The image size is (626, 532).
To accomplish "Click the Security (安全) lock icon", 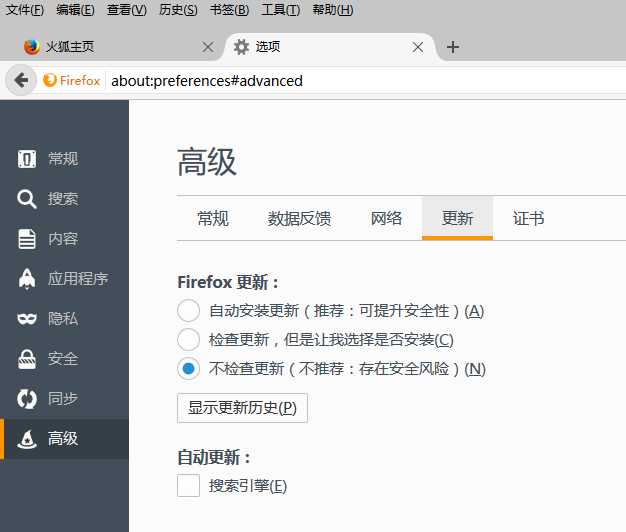I will click(27, 358).
